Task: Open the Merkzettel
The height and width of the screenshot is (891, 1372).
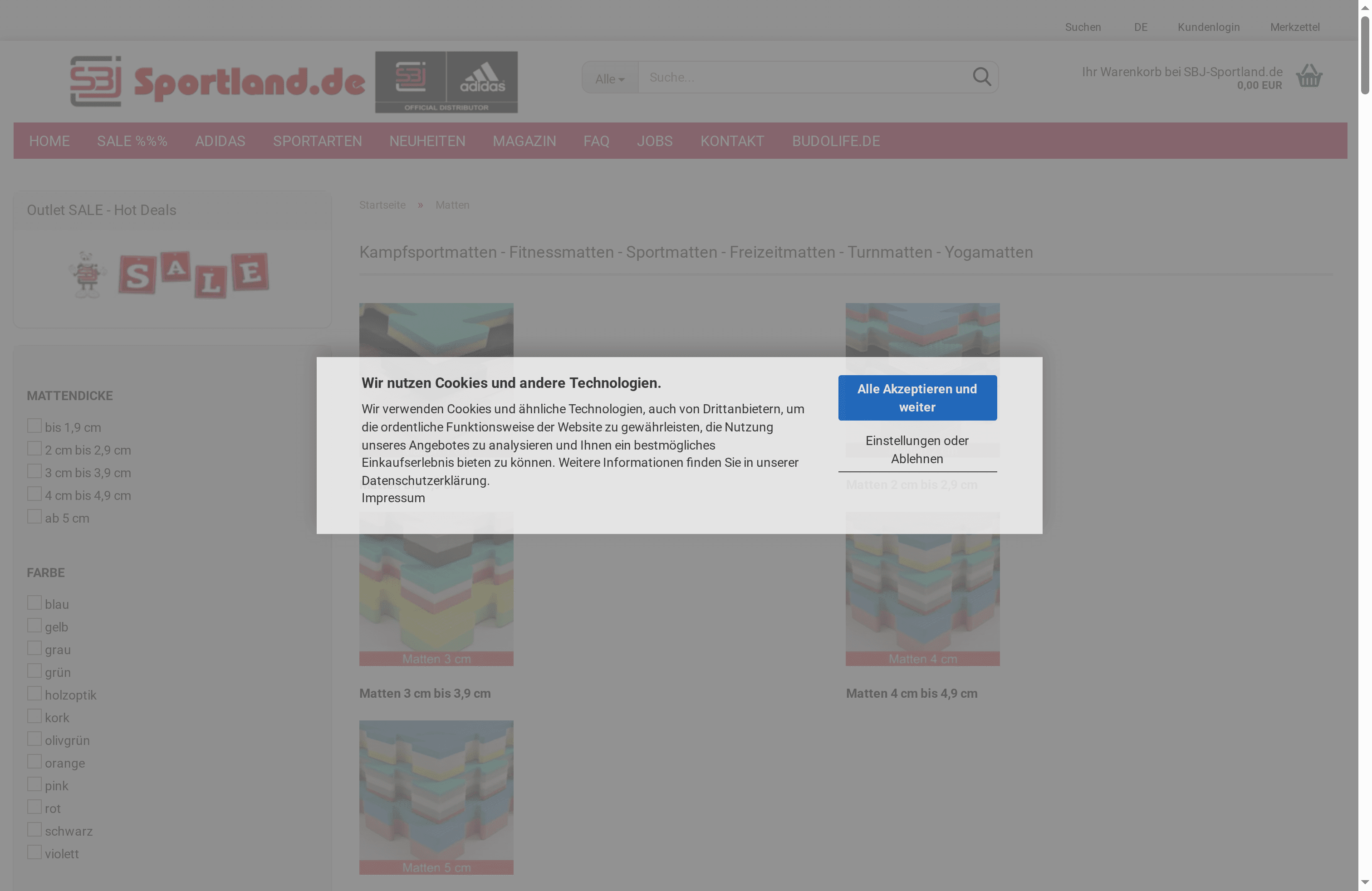Action: click(1295, 26)
